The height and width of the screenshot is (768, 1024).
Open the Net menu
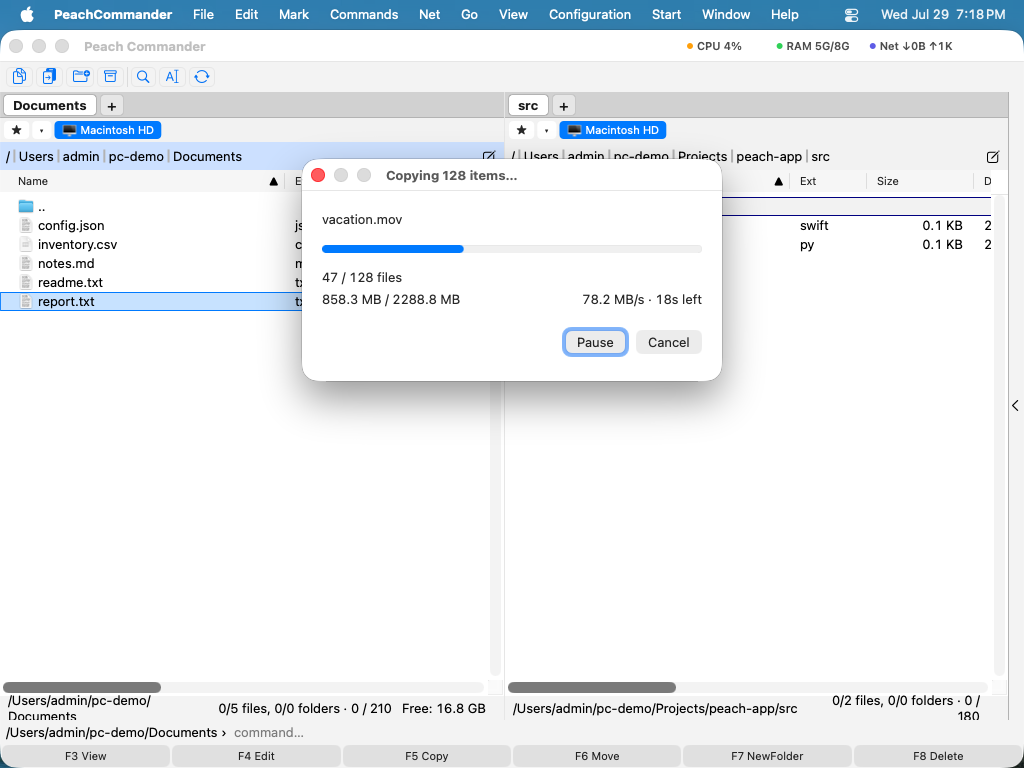click(429, 14)
